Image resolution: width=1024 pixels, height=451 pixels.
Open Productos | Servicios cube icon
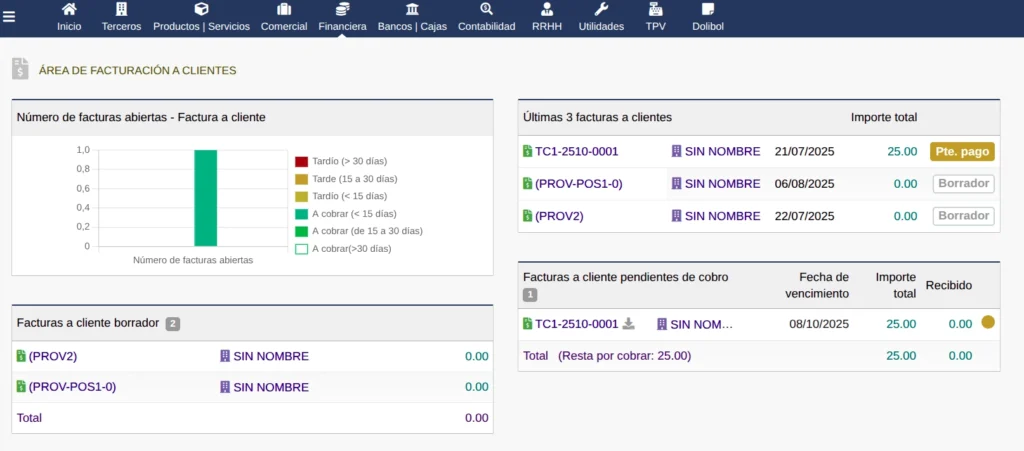pyautogui.click(x=201, y=9)
